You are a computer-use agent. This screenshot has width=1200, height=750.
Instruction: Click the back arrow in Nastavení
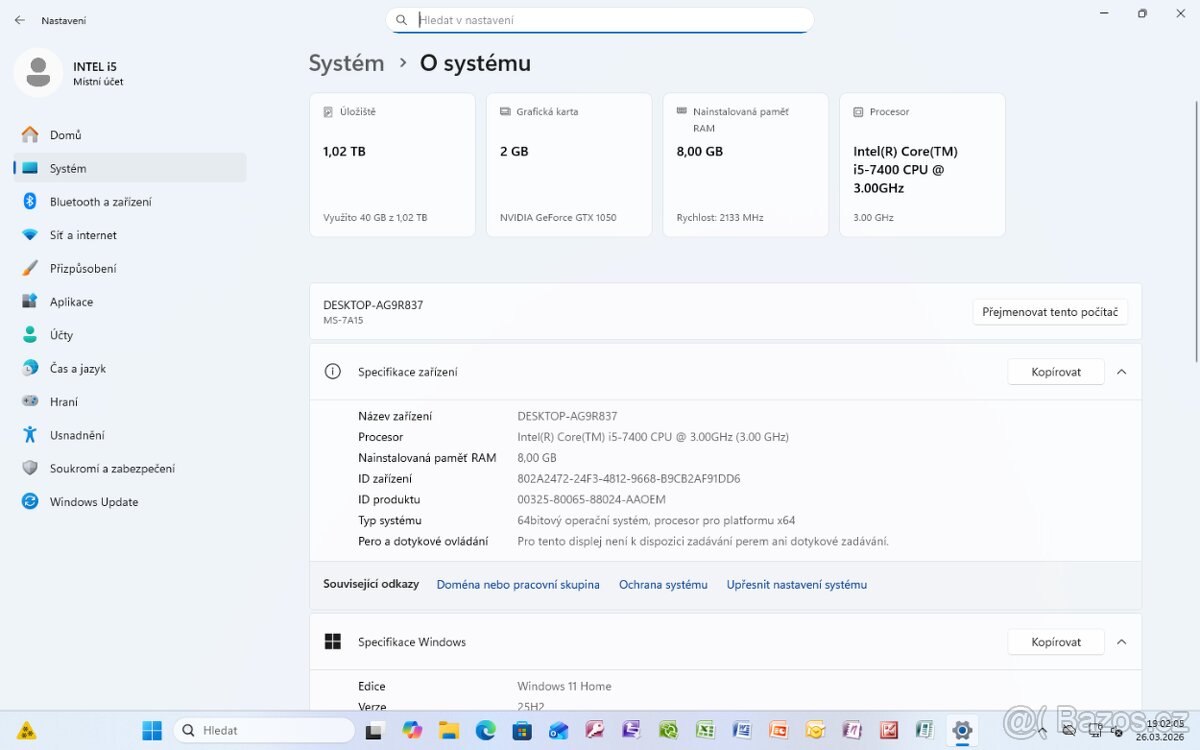click(x=20, y=20)
